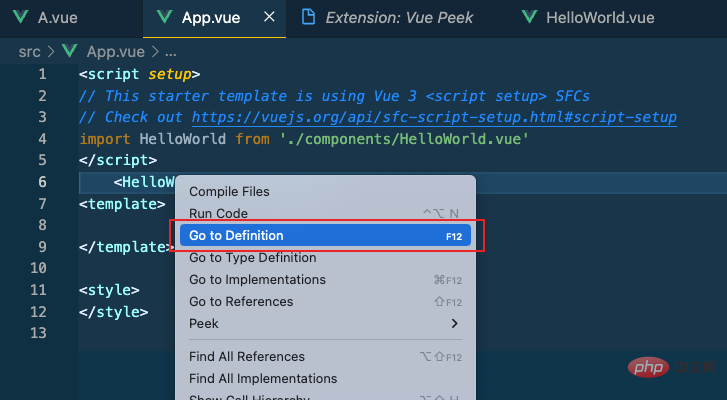This screenshot has height=400, width=727.
Task: Click the Vue icon on the App.vue tab
Action: point(164,18)
